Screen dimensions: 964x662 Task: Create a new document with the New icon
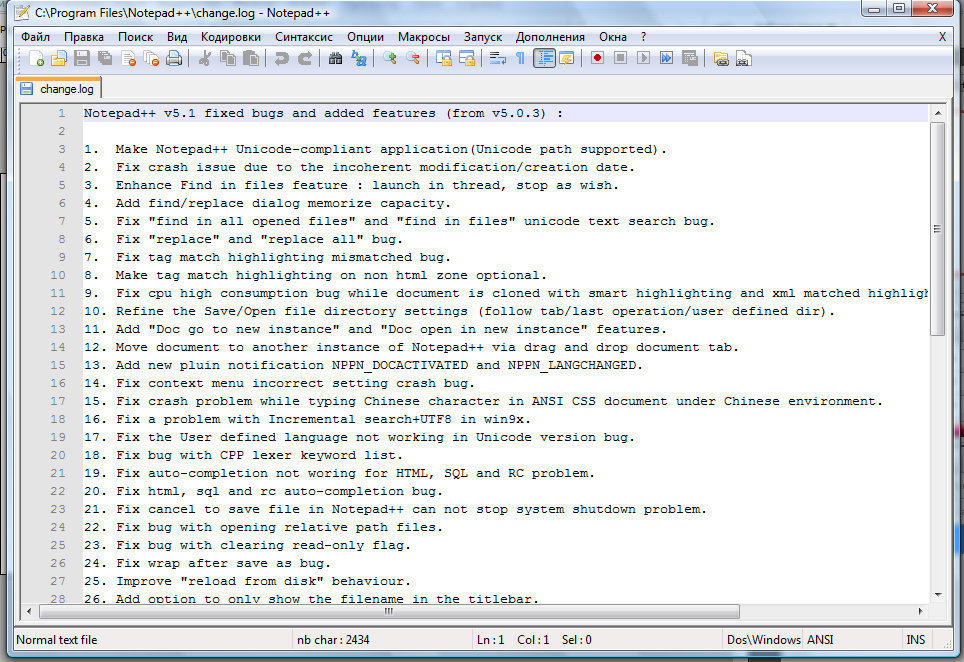click(36, 58)
